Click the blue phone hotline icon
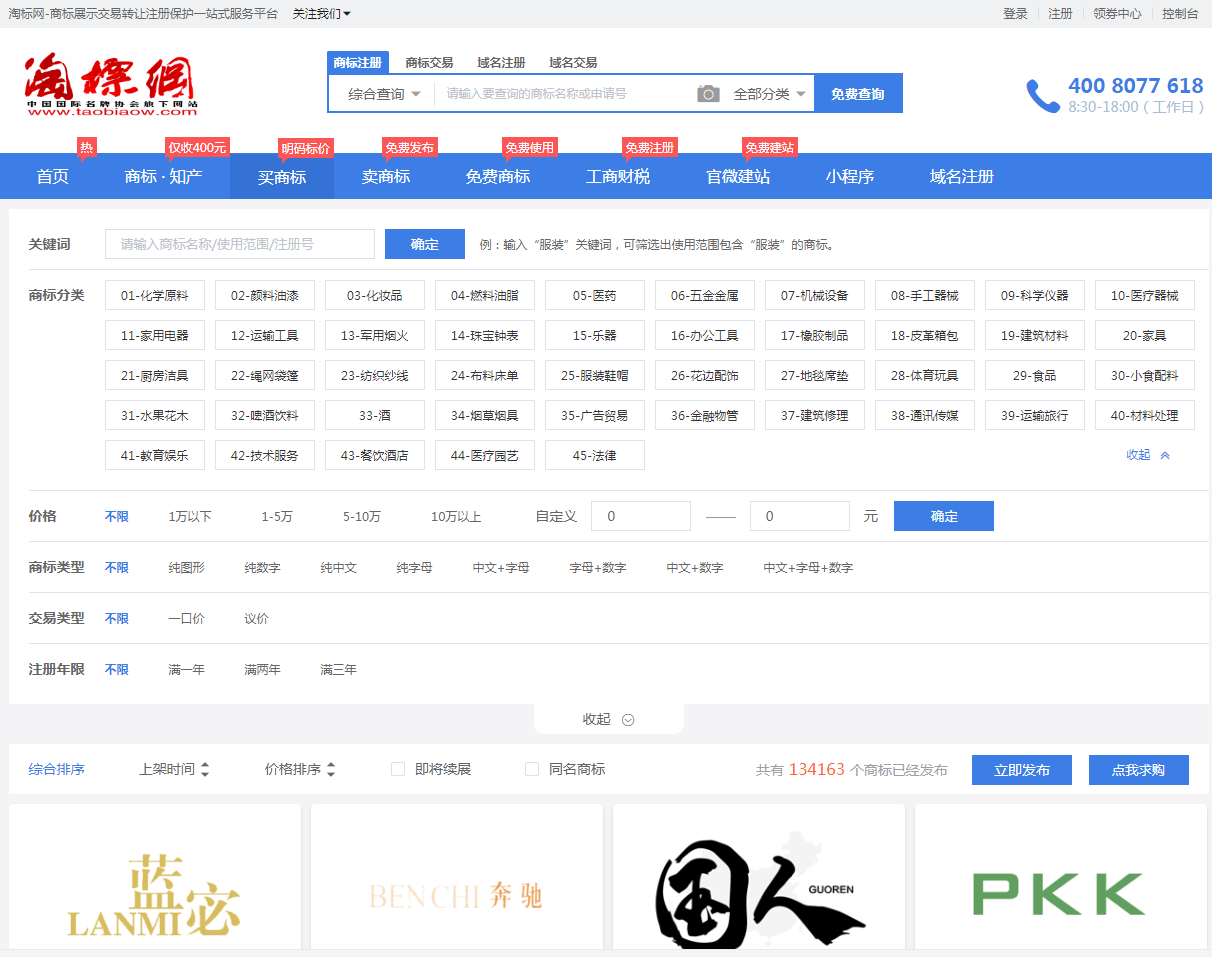This screenshot has width=1212, height=957. [1042, 96]
